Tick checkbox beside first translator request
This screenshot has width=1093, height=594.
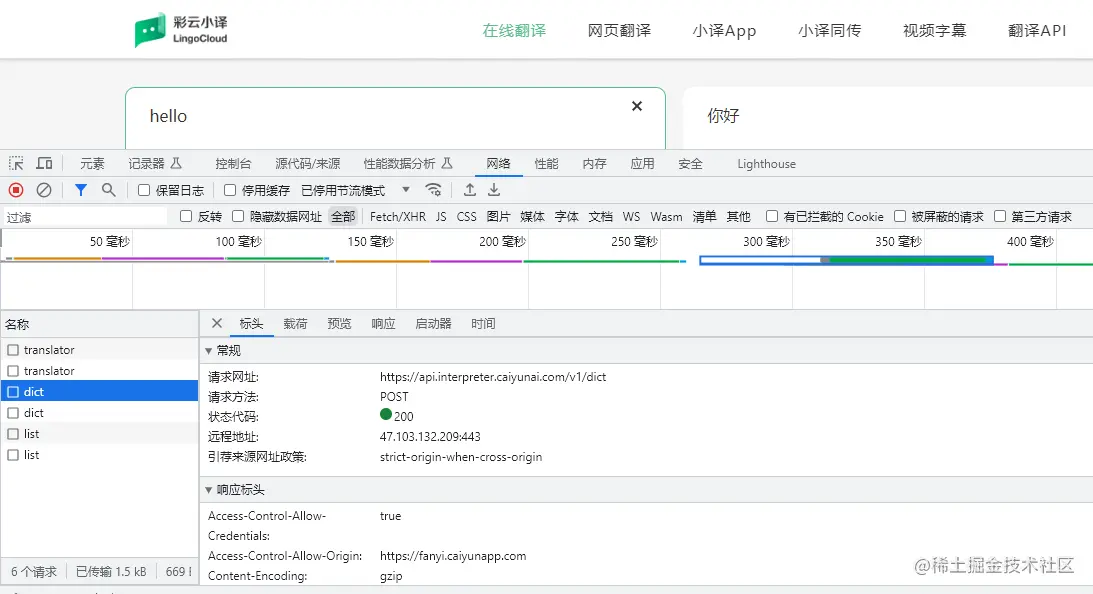pos(13,350)
